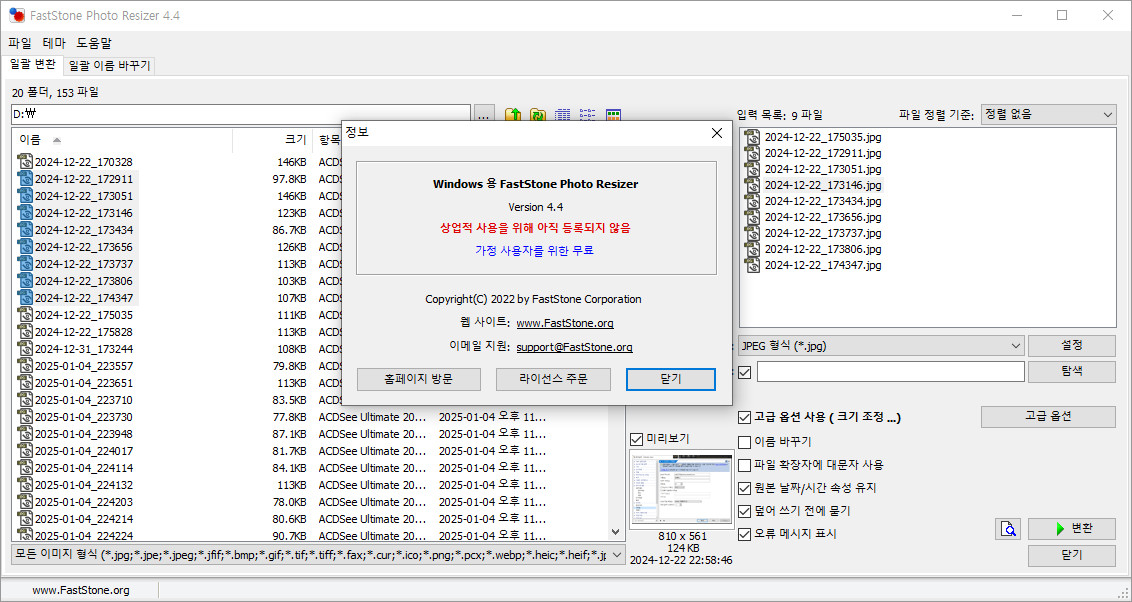Screen dimensions: 1132x602
Task: Click icon of 2024-12-22_173434.jpg in input list
Action: pyautogui.click(x=753, y=201)
